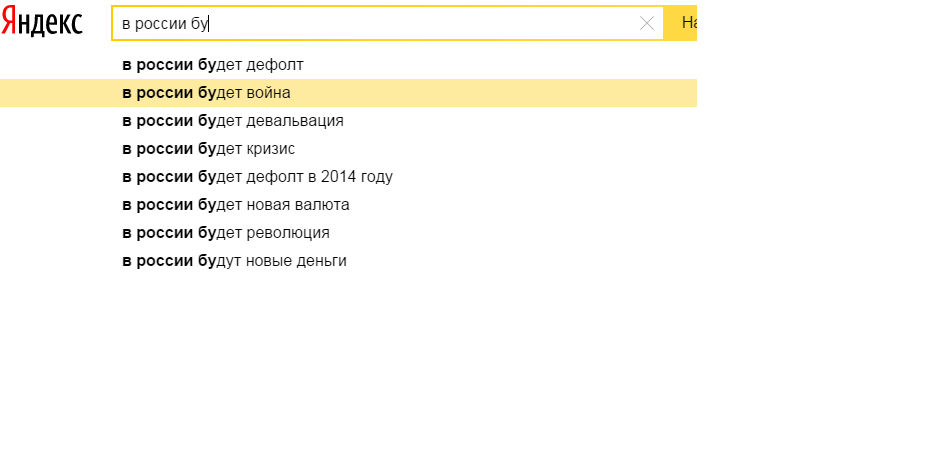Image resolution: width=940 pixels, height=470 pixels.
Task: Open the first autocomplete suggestion in the list
Action: tap(213, 65)
